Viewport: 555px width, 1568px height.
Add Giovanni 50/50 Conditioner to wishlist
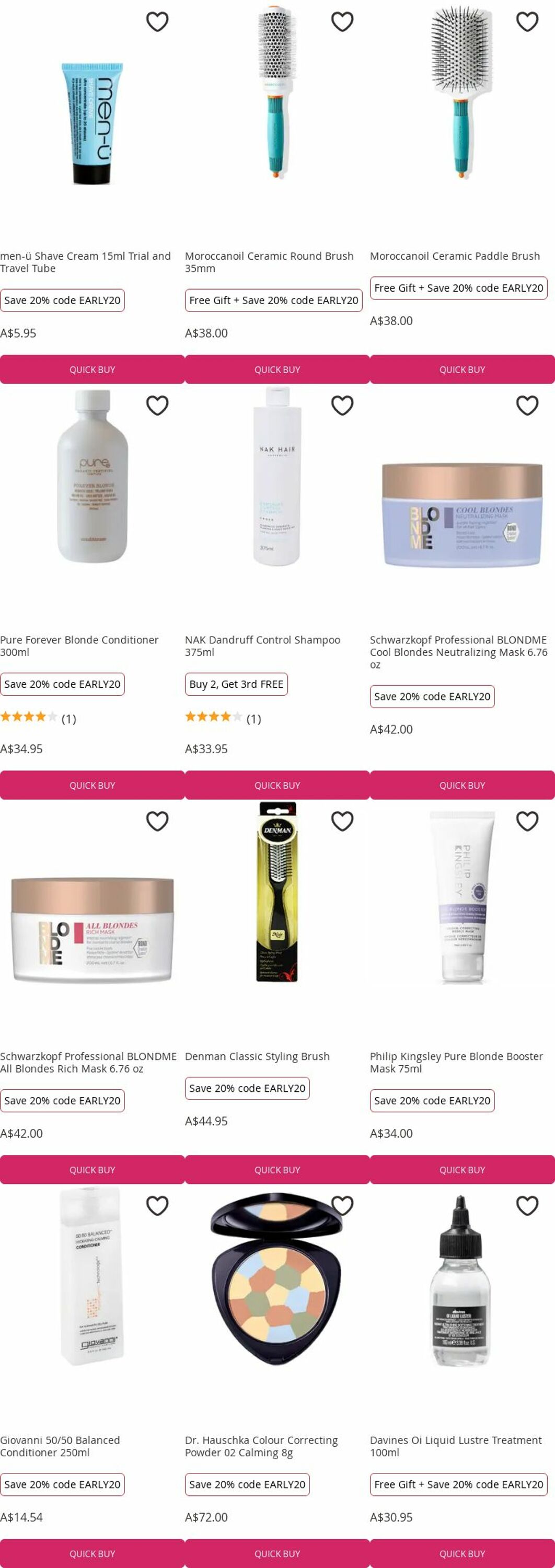point(157,1205)
